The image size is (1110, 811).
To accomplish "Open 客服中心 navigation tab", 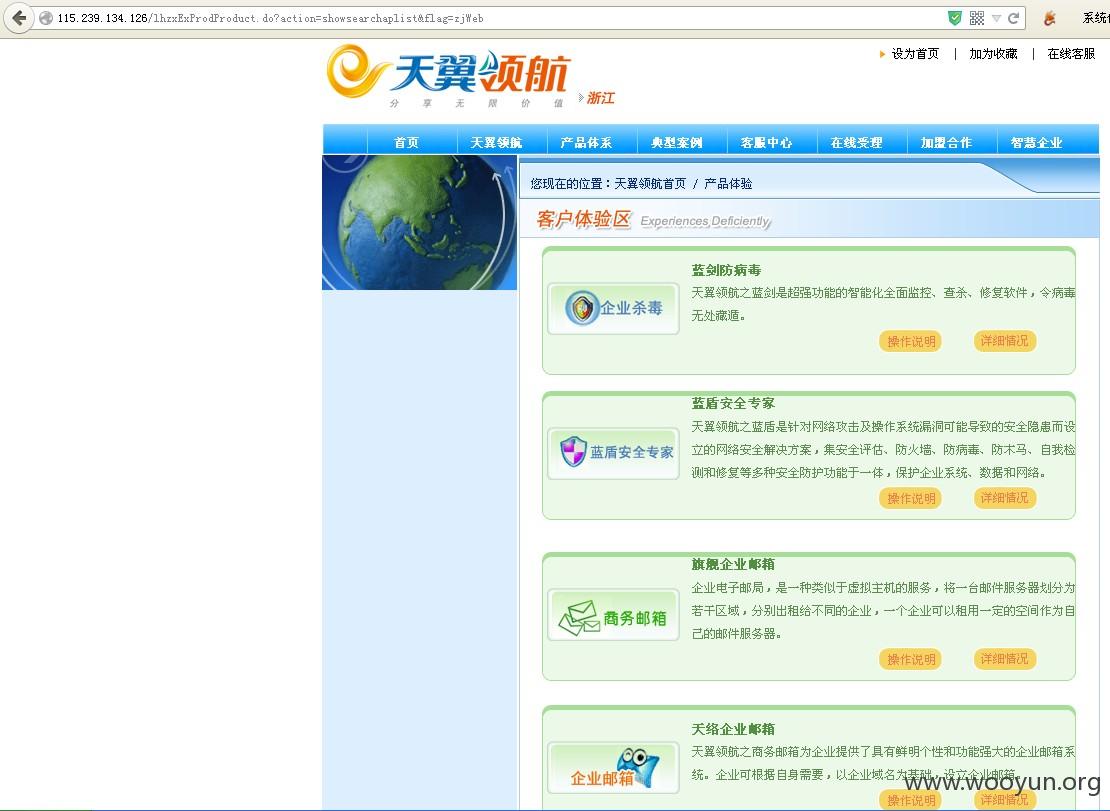I will [766, 142].
